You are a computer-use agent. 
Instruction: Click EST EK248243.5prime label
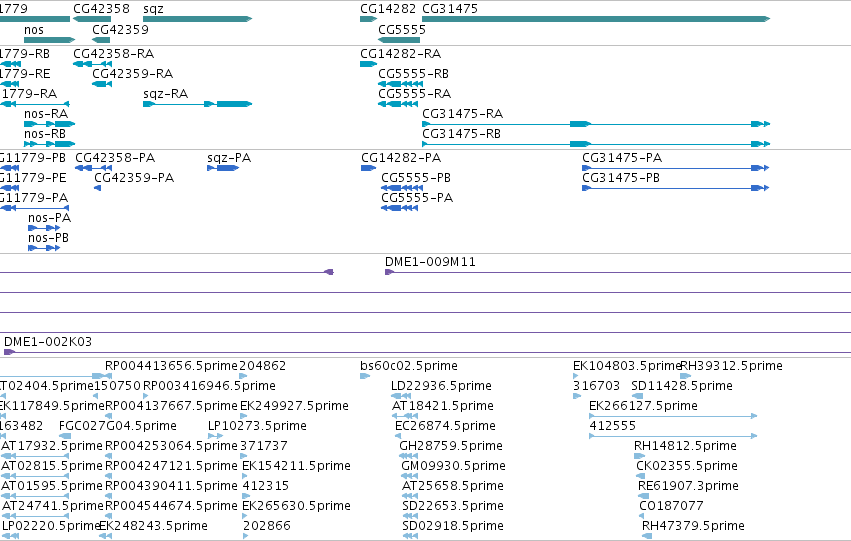(154, 526)
